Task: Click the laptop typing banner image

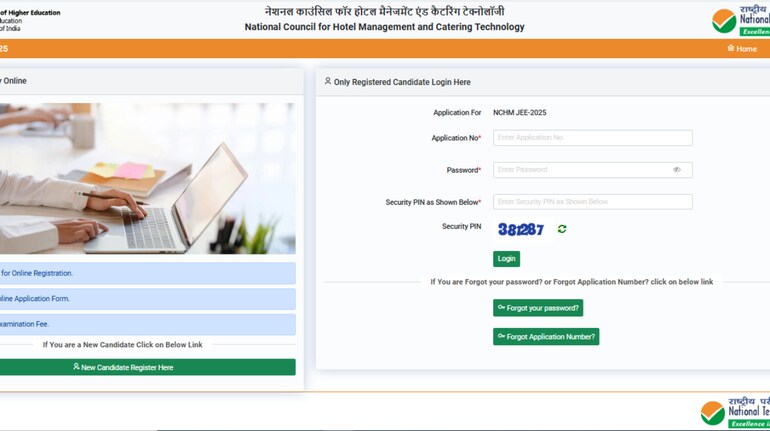Action: click(147, 178)
